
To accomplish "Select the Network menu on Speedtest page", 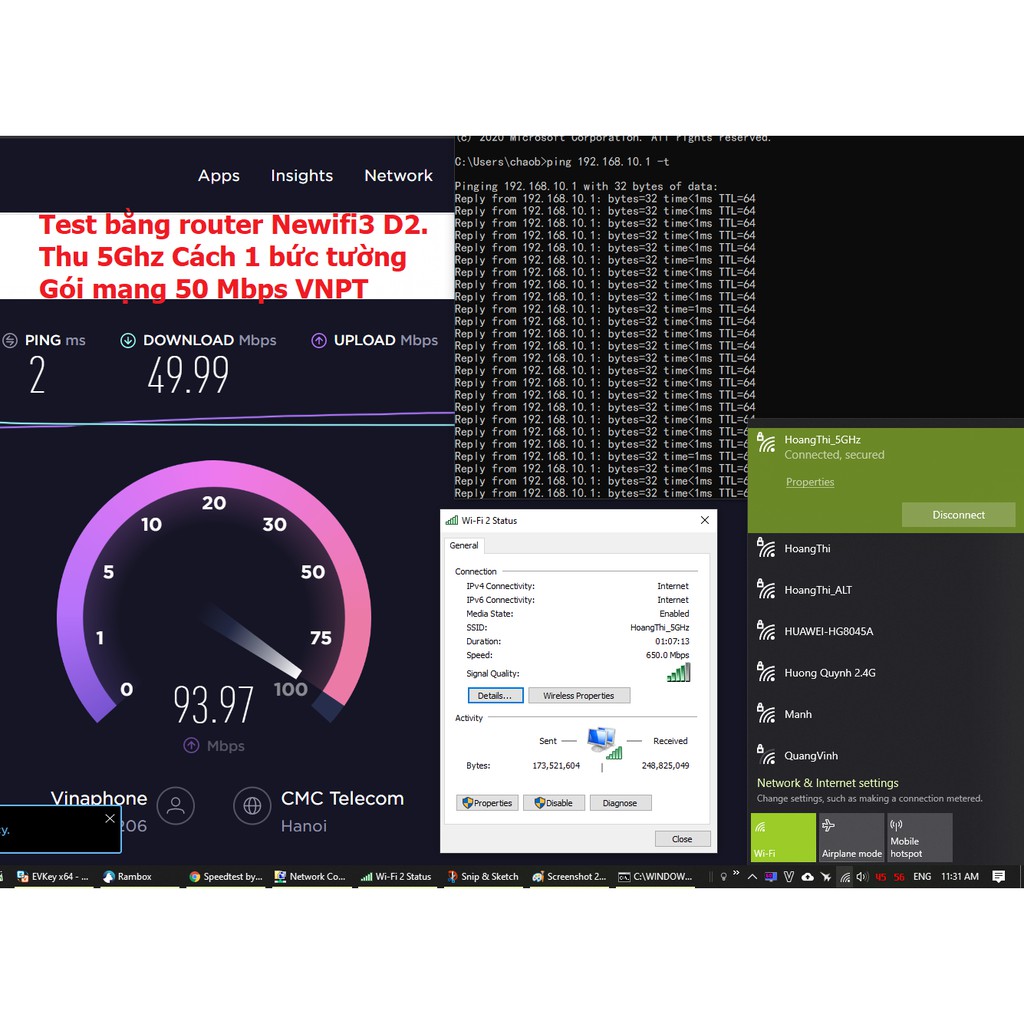I will click(x=398, y=175).
